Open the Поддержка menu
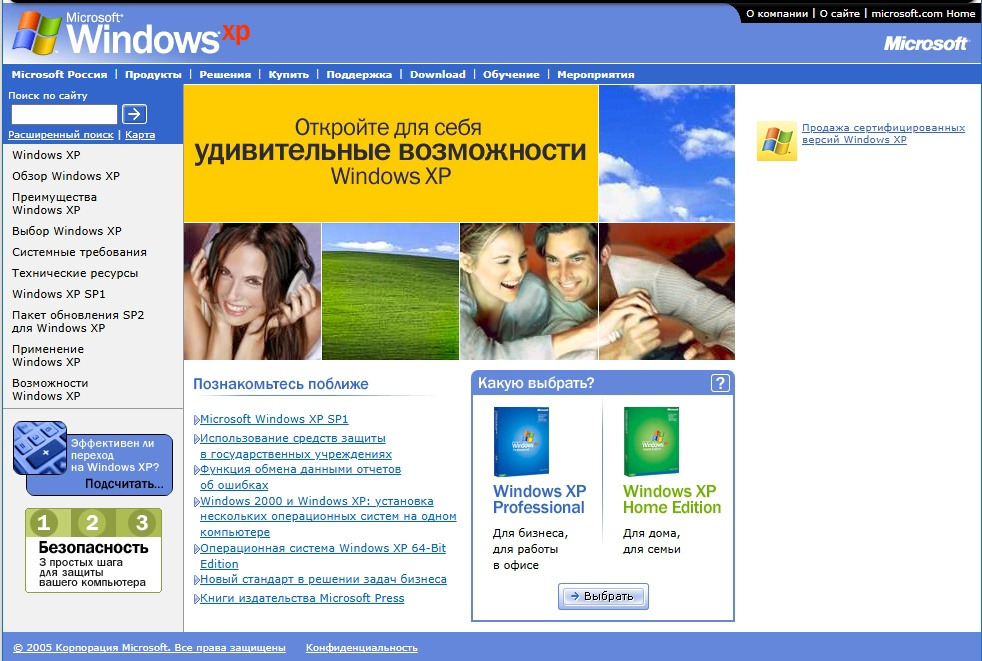 (359, 74)
